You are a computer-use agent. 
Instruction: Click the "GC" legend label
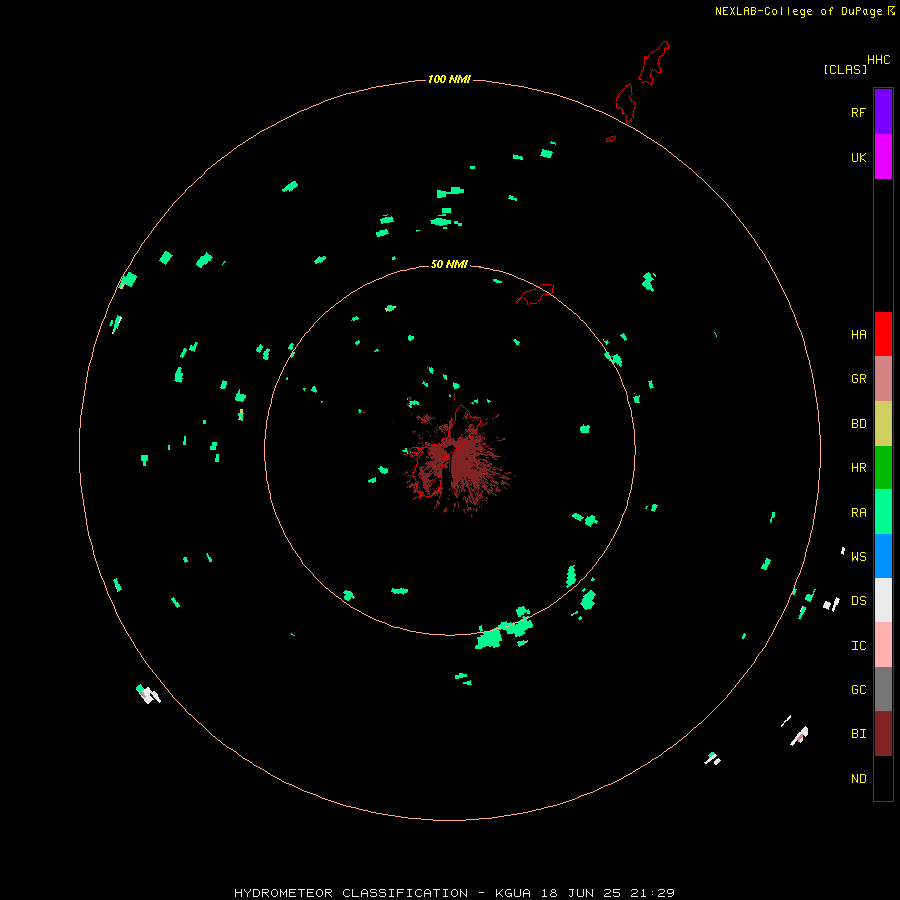[858, 690]
